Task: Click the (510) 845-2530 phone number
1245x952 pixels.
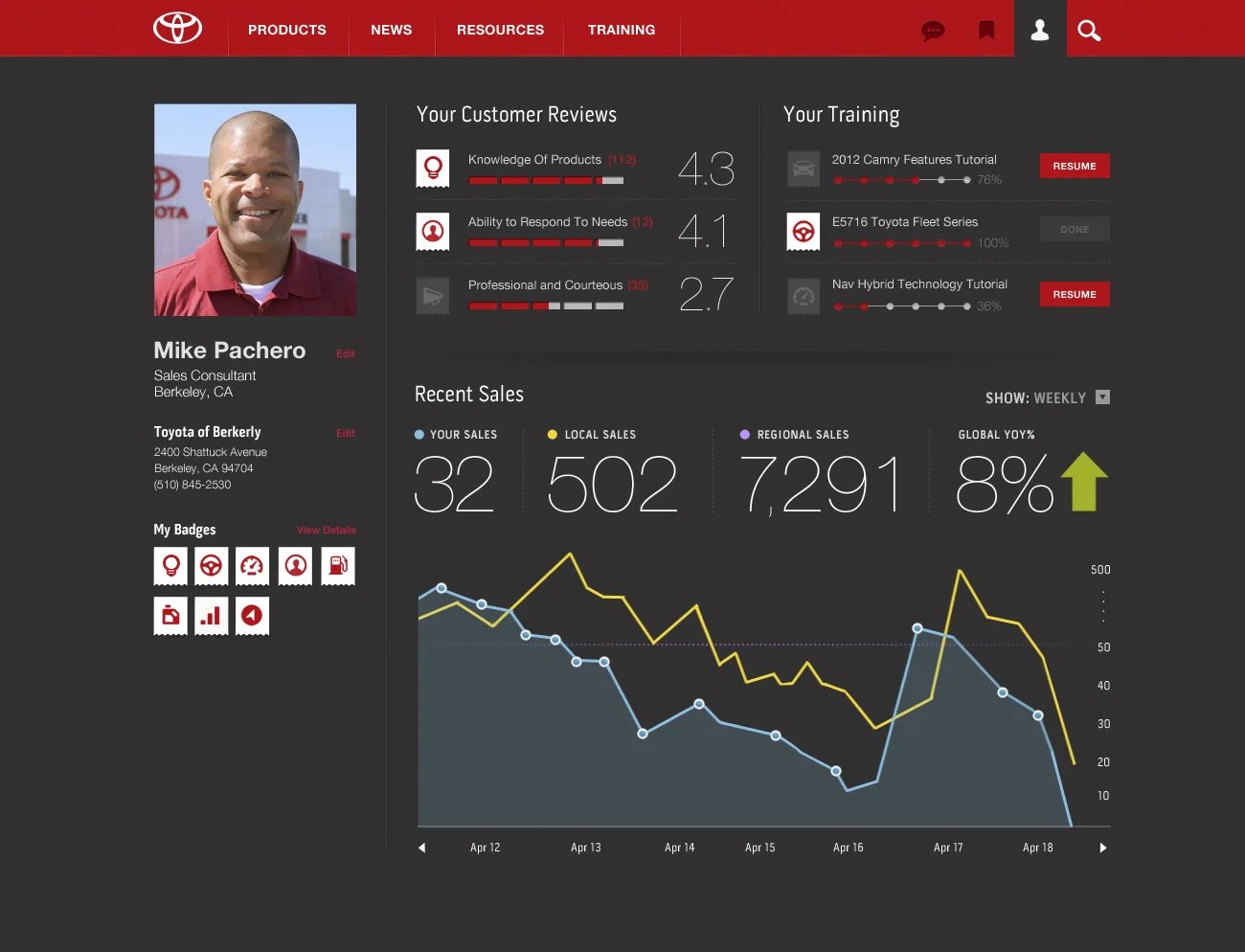Action: (x=192, y=485)
